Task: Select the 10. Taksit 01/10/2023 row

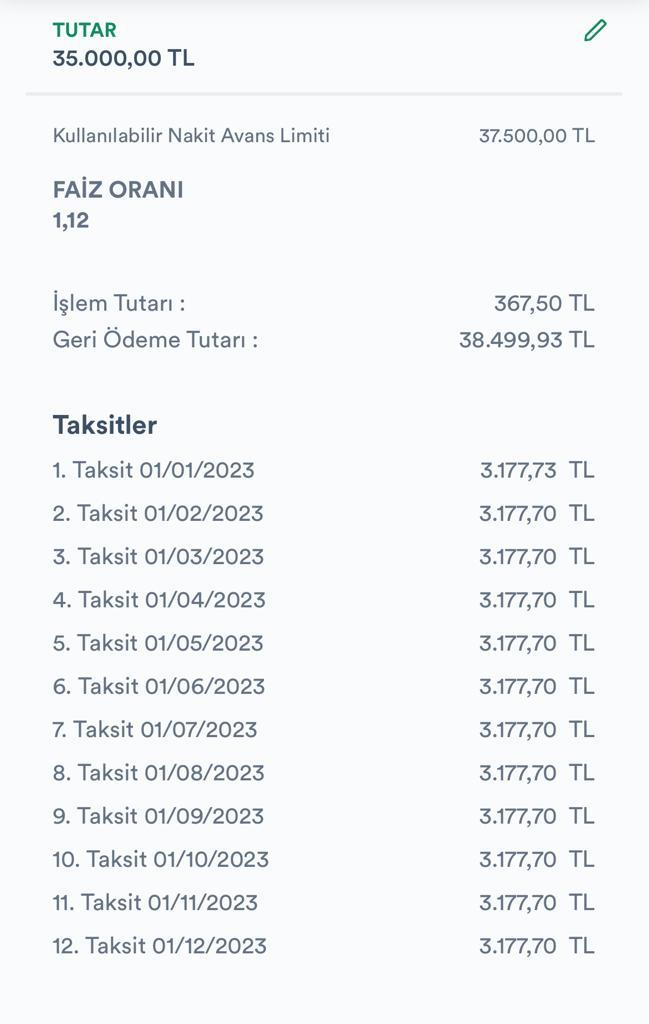Action: (x=324, y=859)
